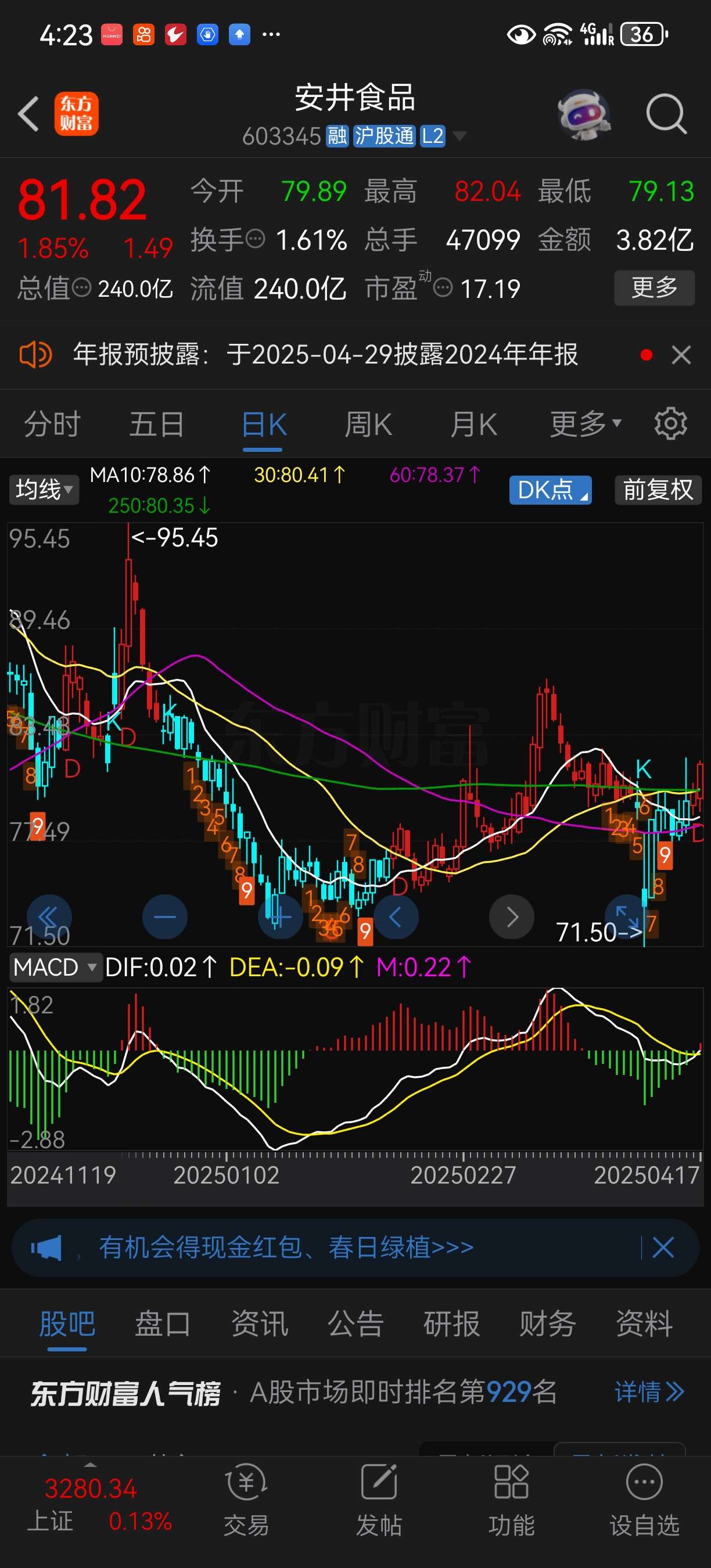Open the 年报预披露 notice text
The image size is (711, 1568).
[325, 354]
